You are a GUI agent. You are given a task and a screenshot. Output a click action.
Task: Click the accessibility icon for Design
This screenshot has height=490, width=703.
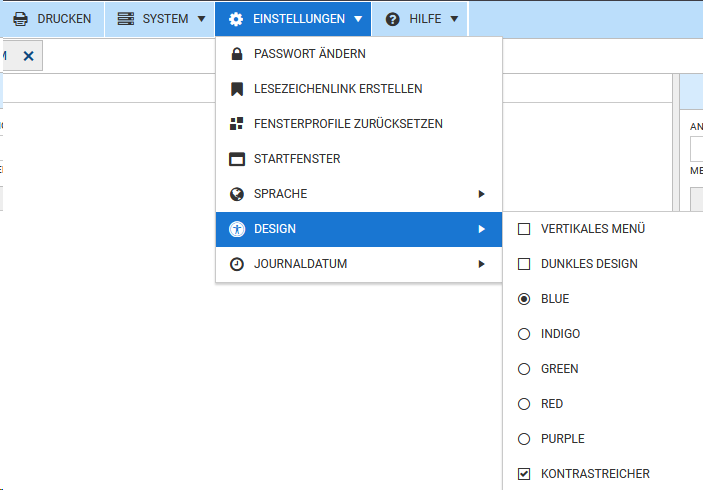tap(237, 229)
